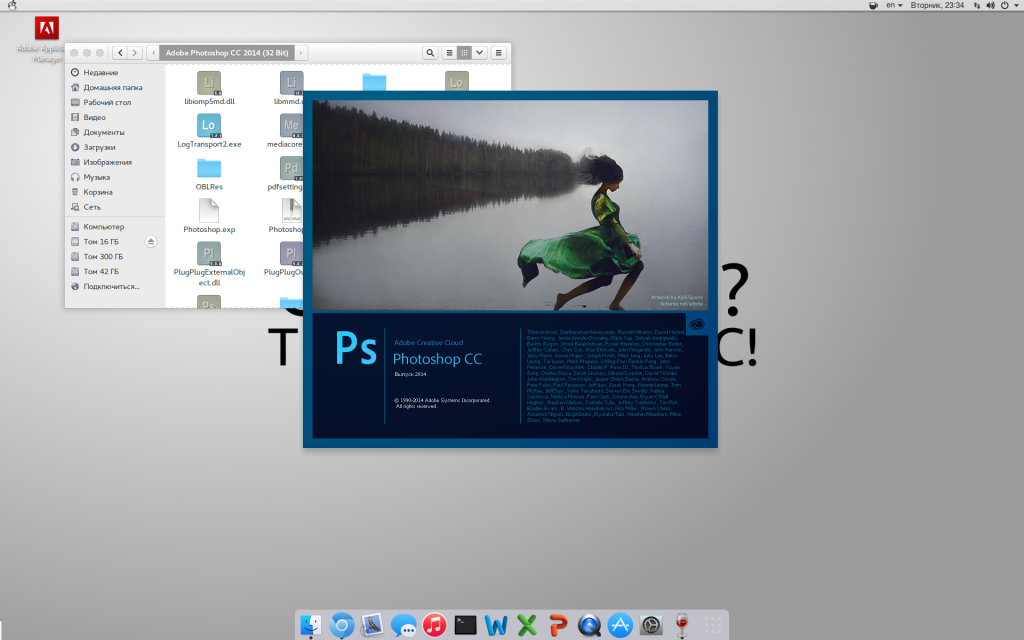Viewport: 1024px width, 640px height.
Task: Open system menu arrow beside power icon
Action: pyautogui.click(x=1017, y=5)
